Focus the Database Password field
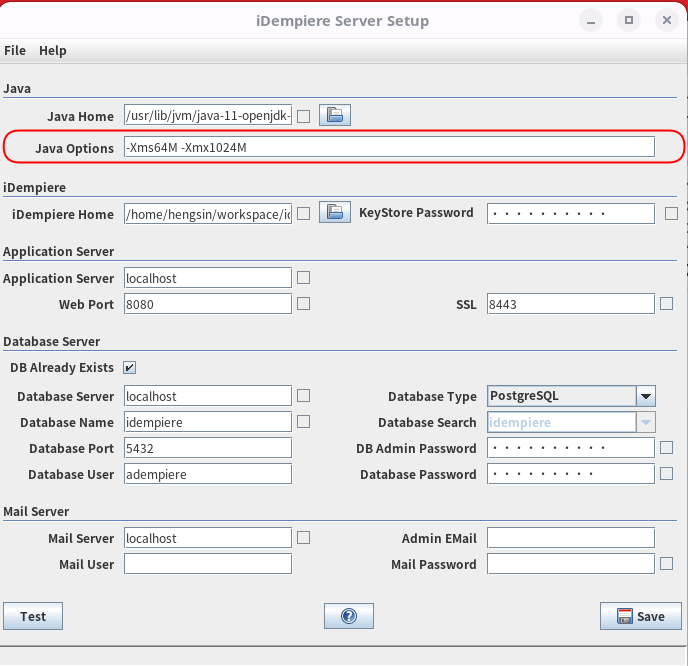This screenshot has width=688, height=666. tap(571, 474)
